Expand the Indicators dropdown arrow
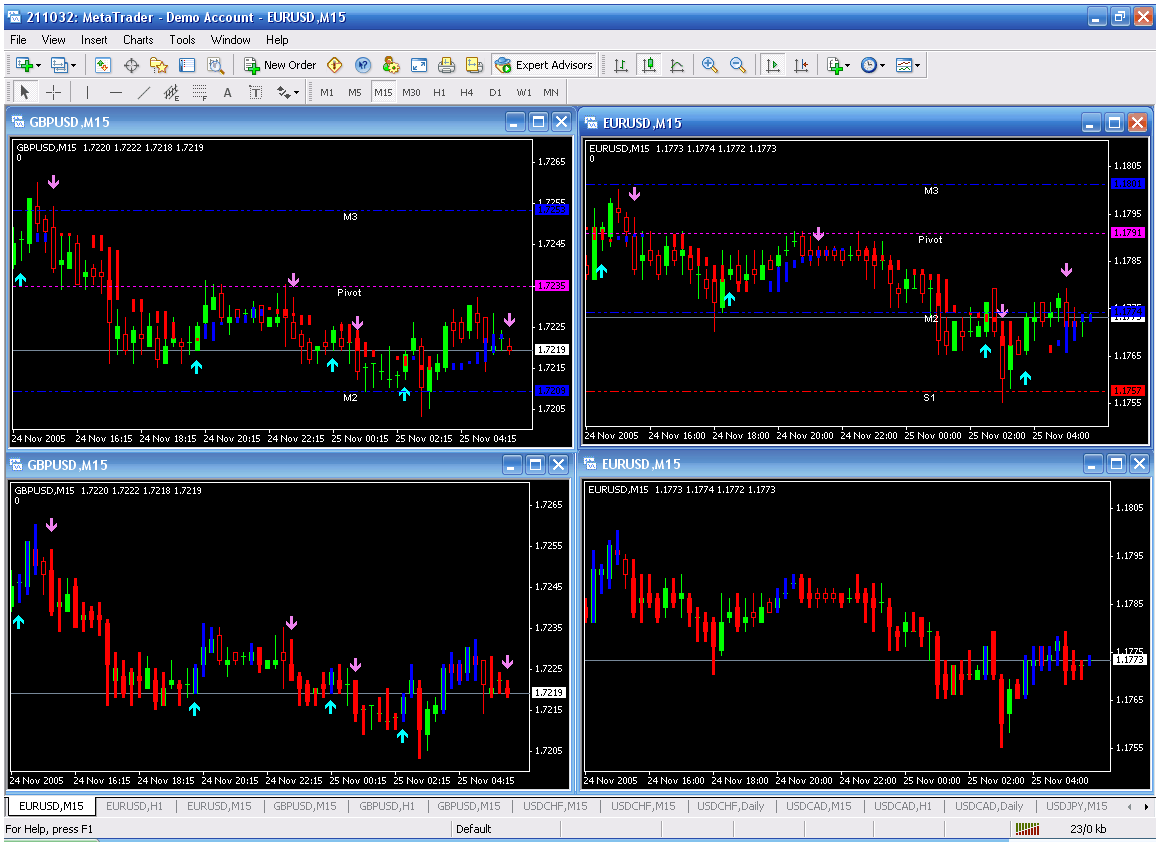 [848, 66]
